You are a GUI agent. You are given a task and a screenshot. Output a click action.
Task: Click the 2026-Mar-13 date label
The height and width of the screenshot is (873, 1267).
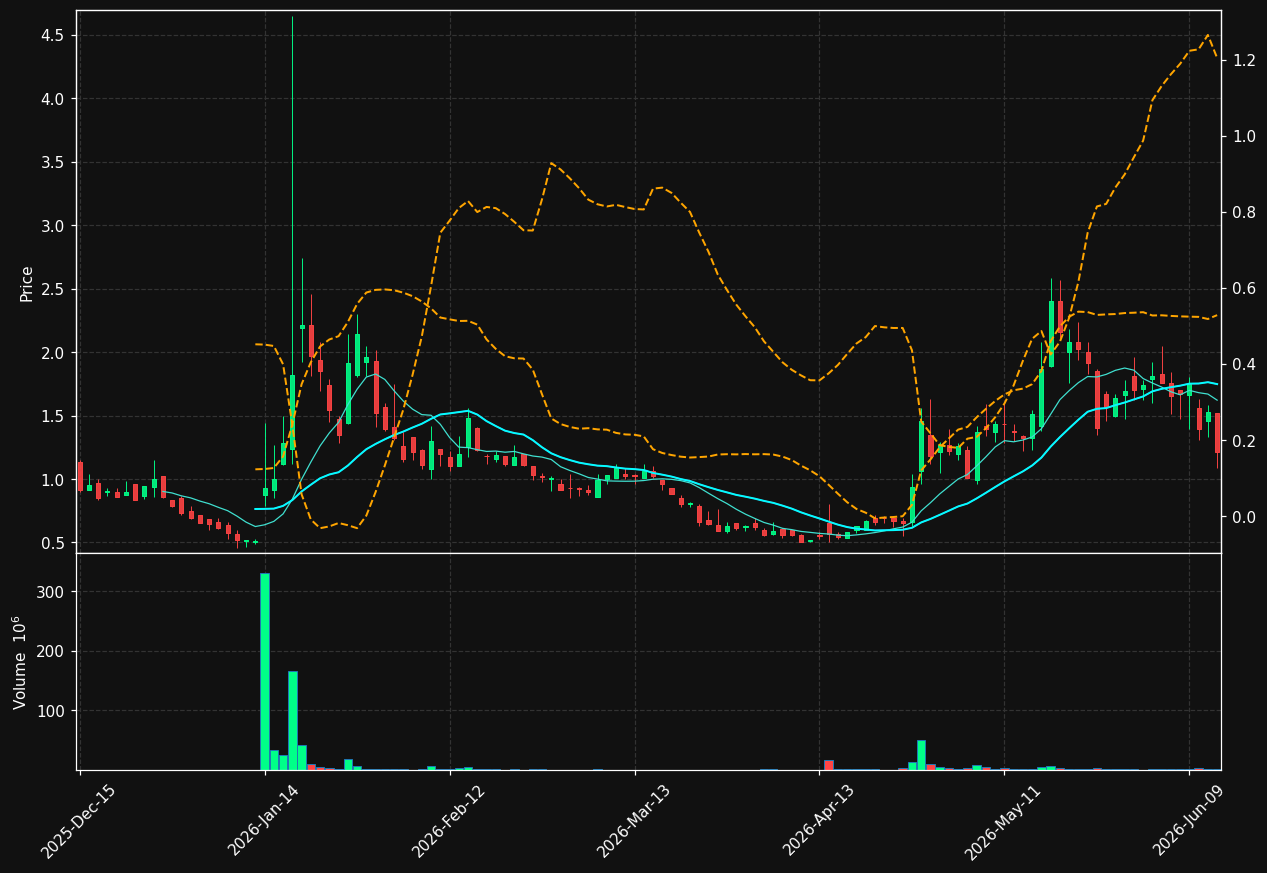click(634, 821)
